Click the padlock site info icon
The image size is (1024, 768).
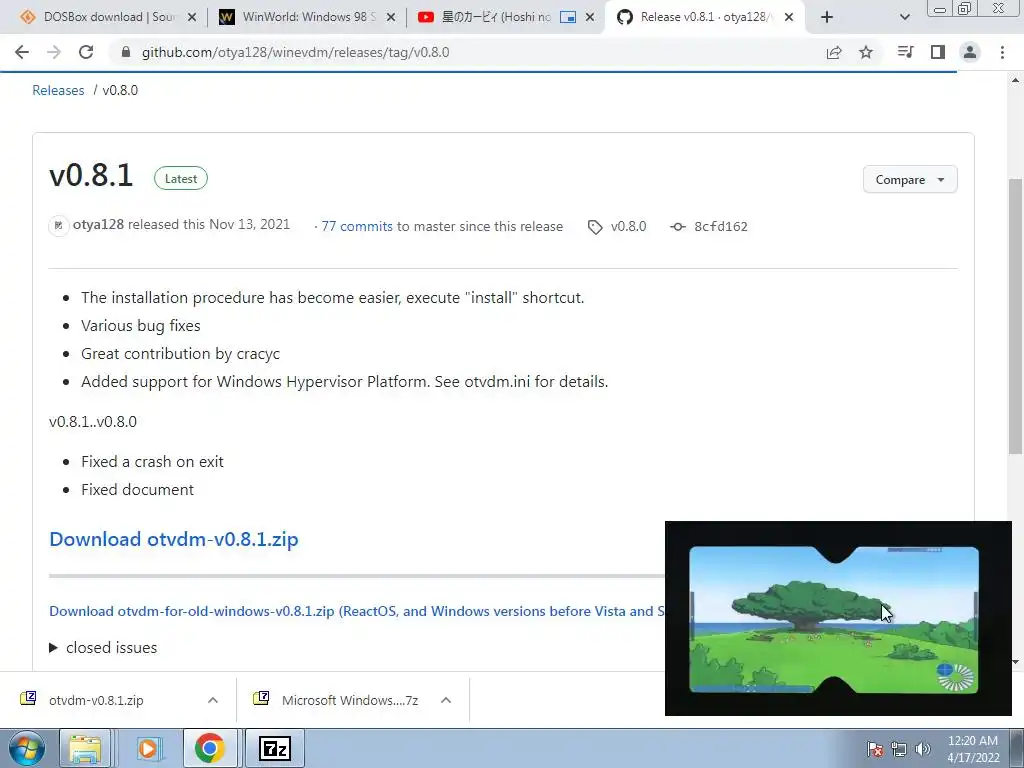pos(126,52)
